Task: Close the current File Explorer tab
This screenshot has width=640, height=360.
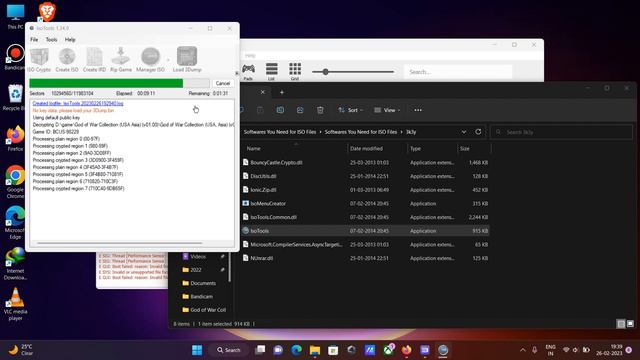Action: [263, 92]
